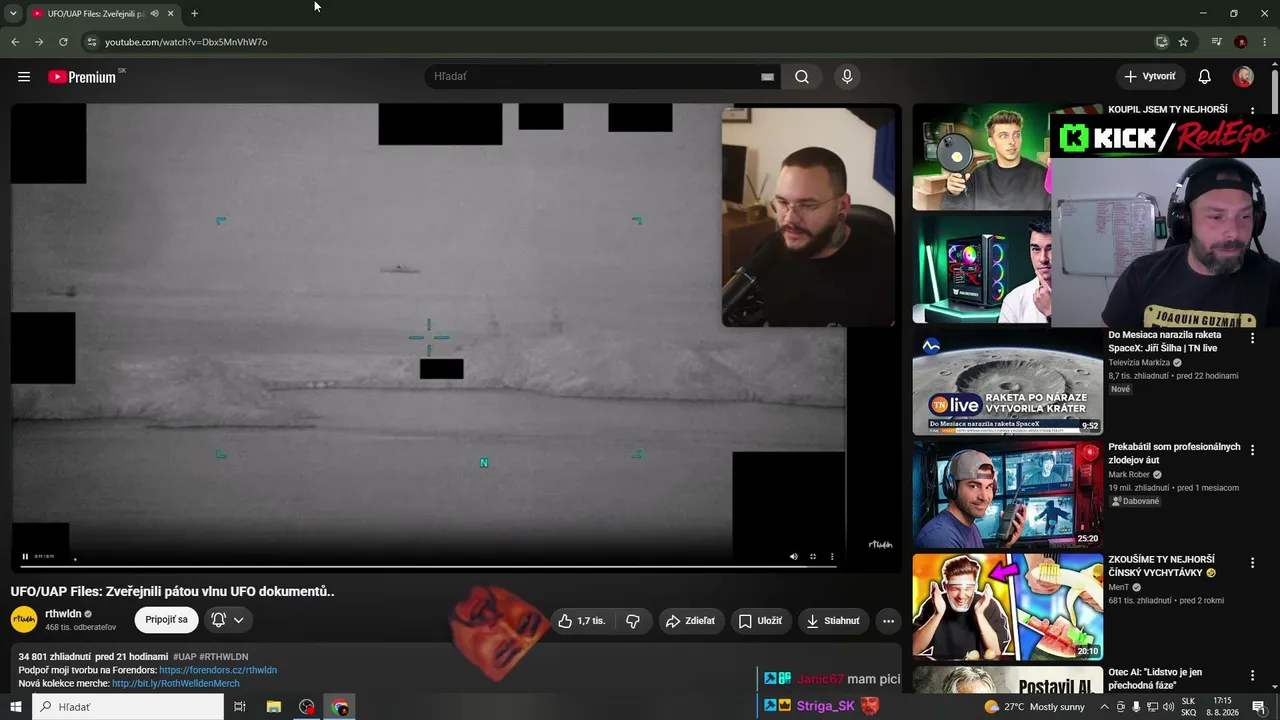
Task: Click the Vytvoriť create button
Action: (x=1150, y=77)
